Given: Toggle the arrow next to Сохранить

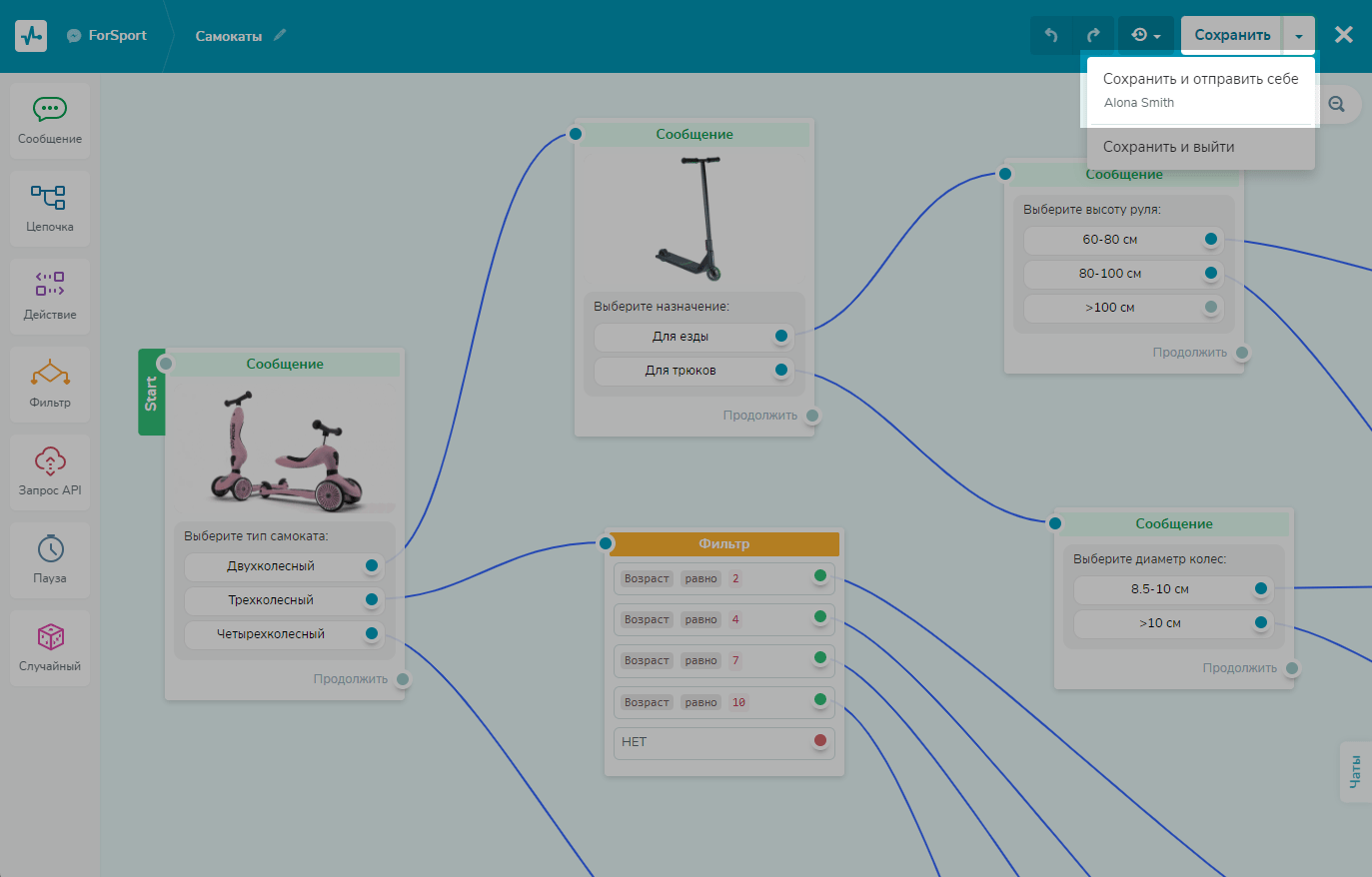Looking at the screenshot, I should (x=1298, y=36).
